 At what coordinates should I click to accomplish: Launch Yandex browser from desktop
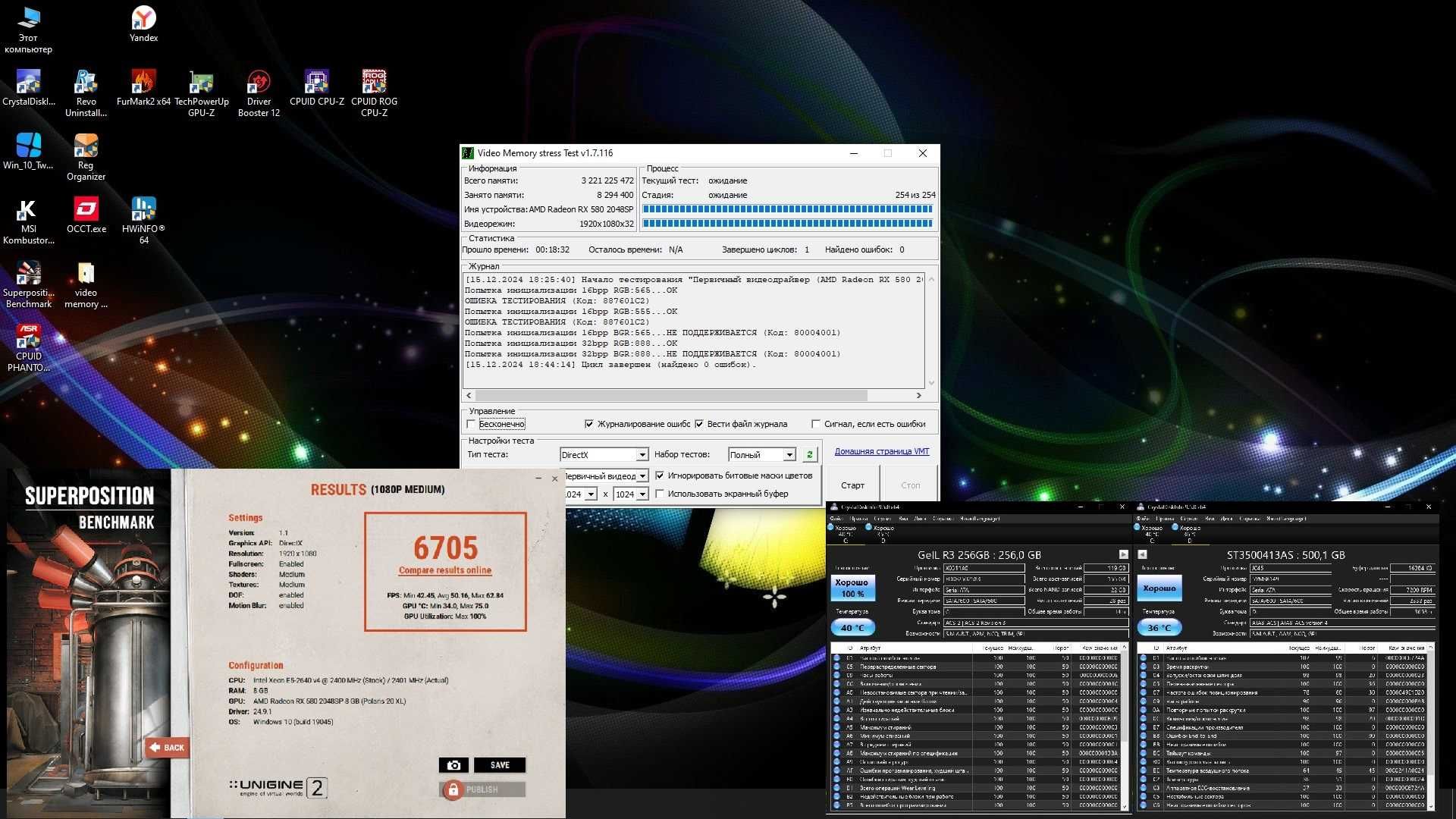coord(143,24)
